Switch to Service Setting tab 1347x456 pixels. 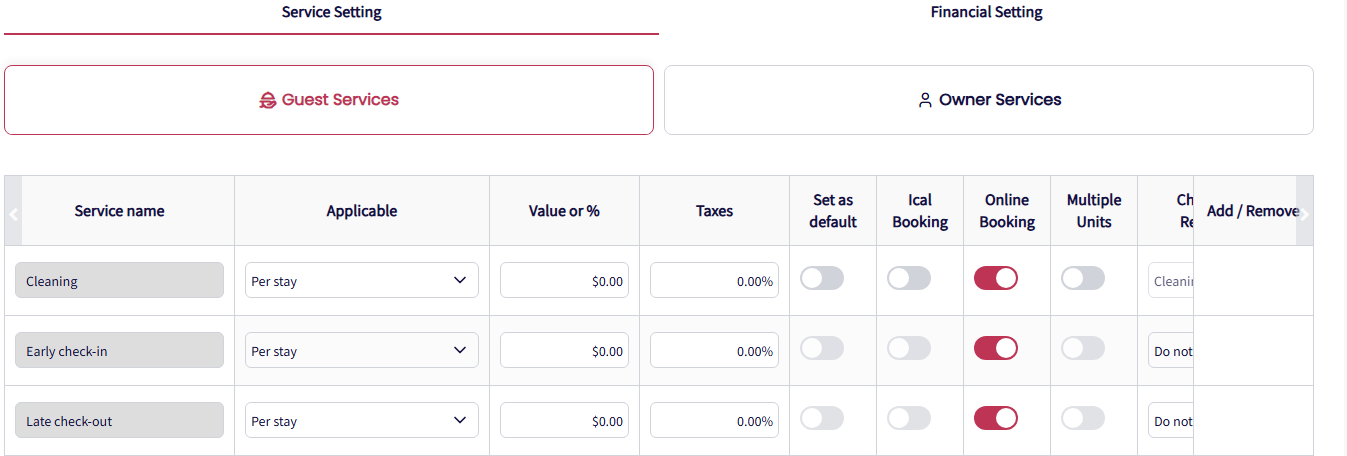point(331,13)
